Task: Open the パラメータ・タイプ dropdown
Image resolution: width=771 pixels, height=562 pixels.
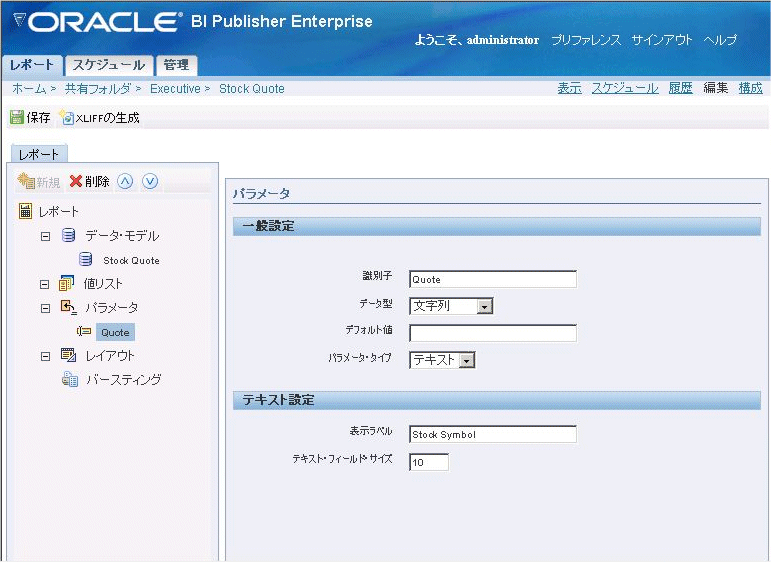Action: (x=467, y=361)
